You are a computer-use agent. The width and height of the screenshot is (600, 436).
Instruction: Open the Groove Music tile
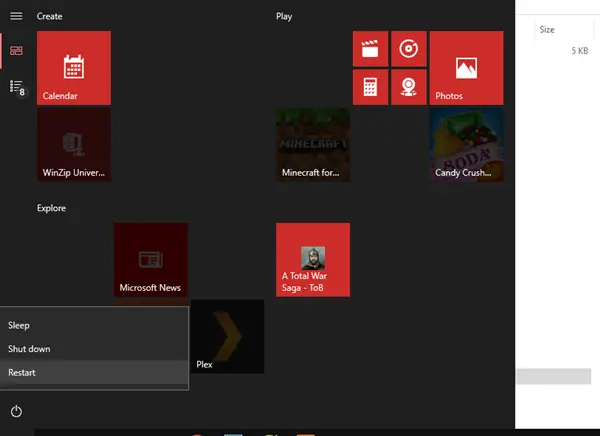pos(409,49)
